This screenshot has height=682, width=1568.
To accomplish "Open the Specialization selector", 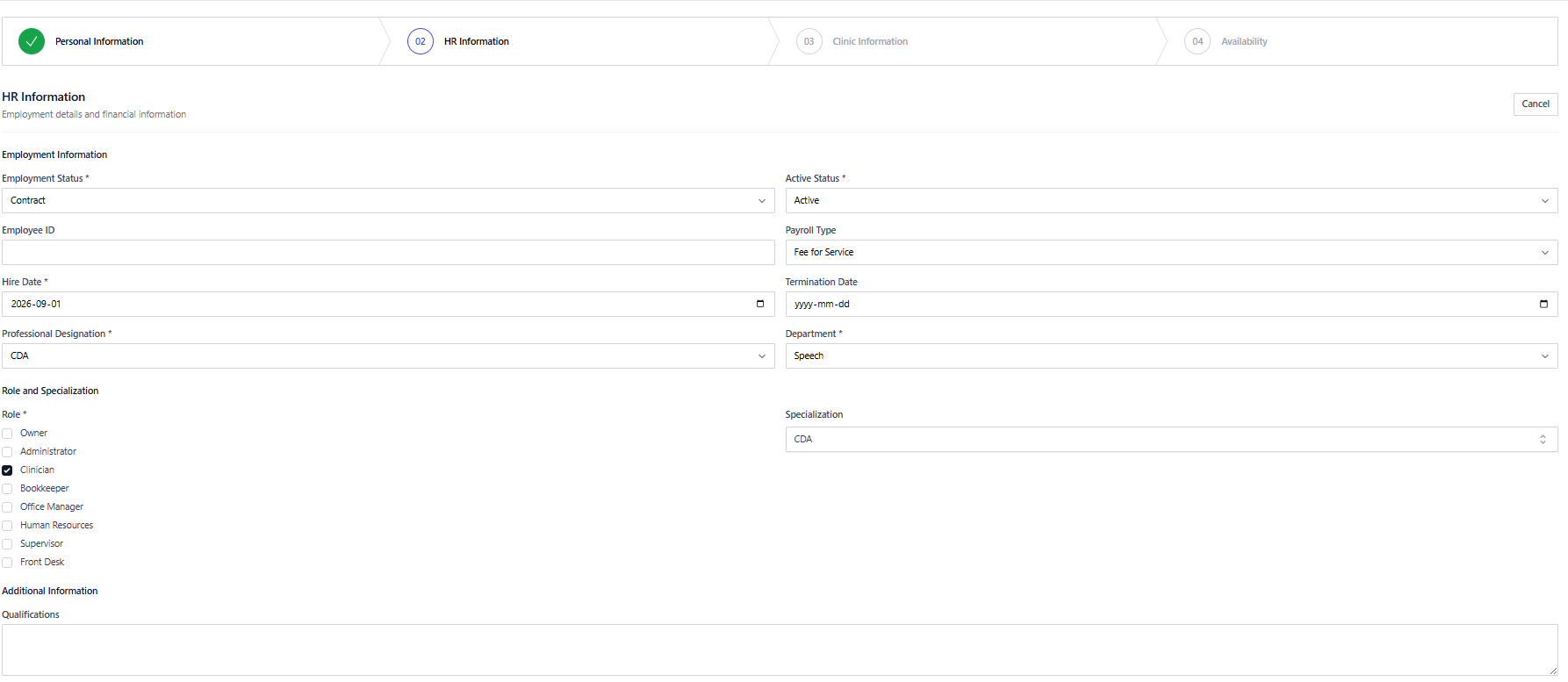I will pos(1171,439).
